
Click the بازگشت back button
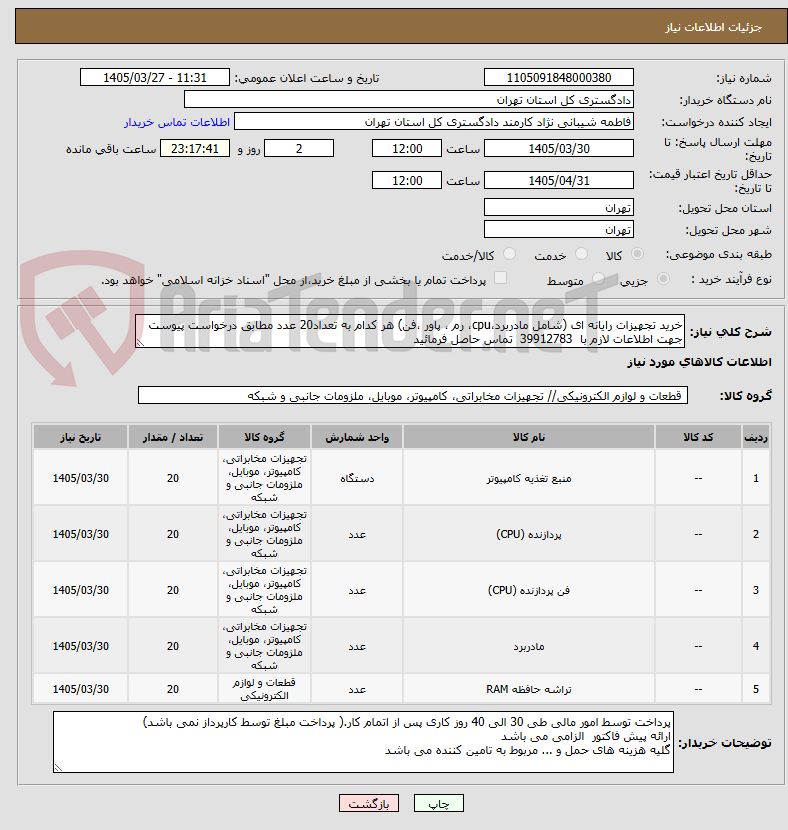369,804
